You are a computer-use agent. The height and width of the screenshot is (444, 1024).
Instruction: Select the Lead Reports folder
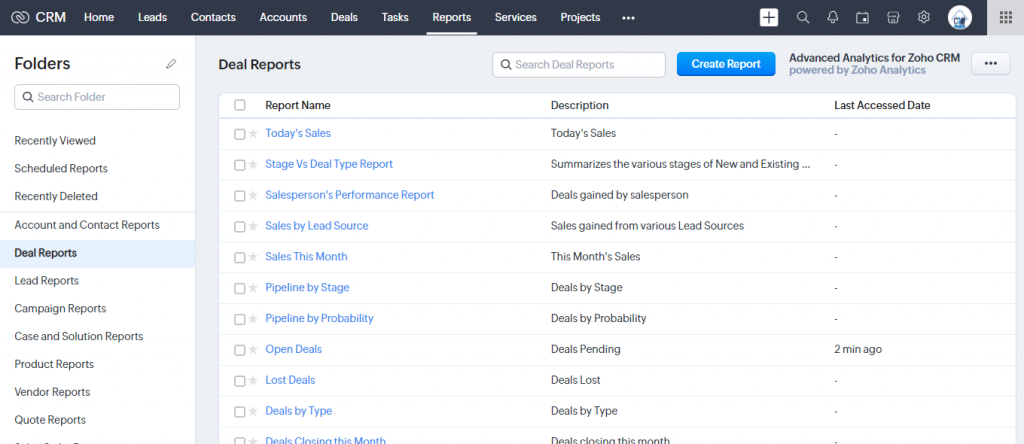tap(46, 281)
